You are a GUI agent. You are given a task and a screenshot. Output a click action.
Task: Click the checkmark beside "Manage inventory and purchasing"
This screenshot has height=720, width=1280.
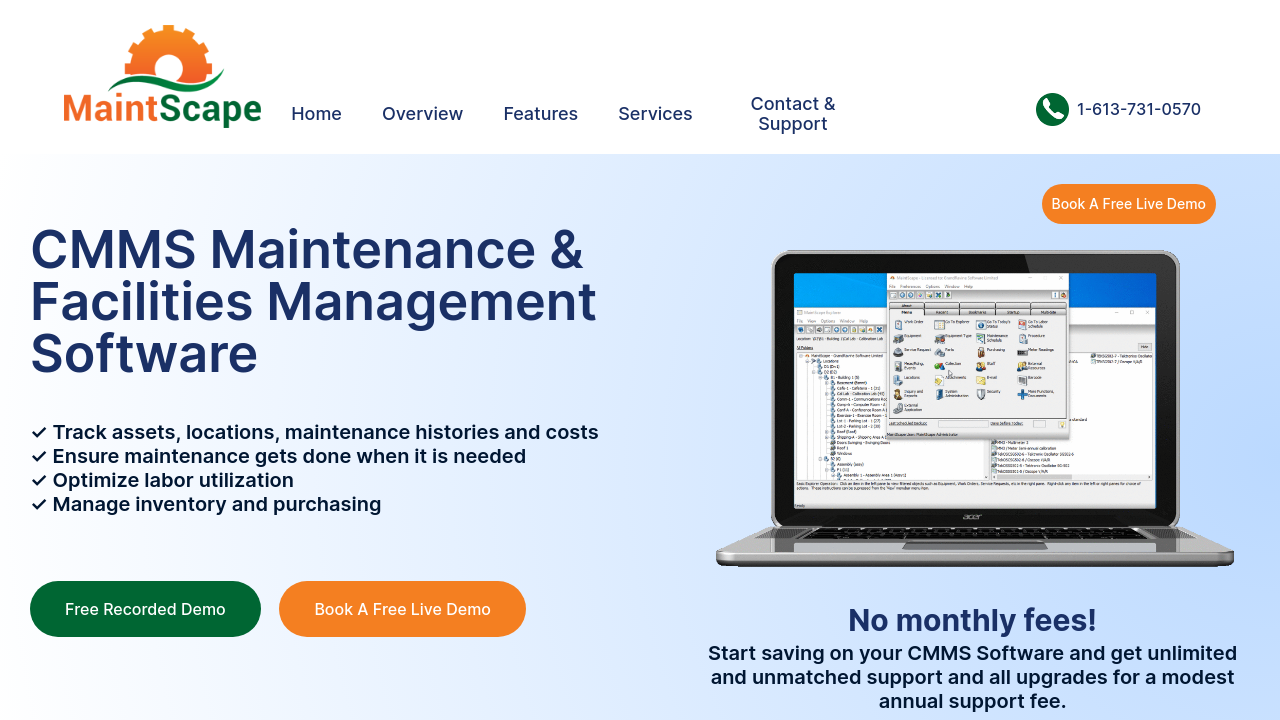click(x=39, y=504)
